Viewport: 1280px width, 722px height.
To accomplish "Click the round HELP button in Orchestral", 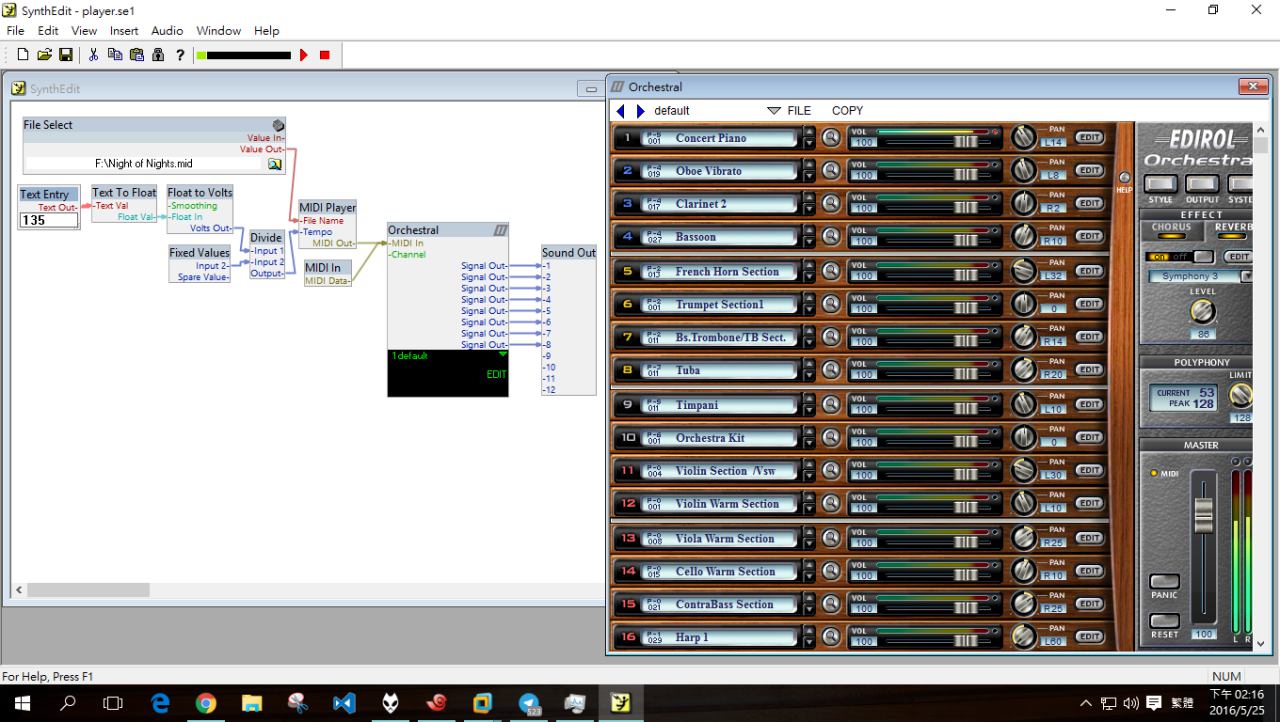I will [1124, 178].
